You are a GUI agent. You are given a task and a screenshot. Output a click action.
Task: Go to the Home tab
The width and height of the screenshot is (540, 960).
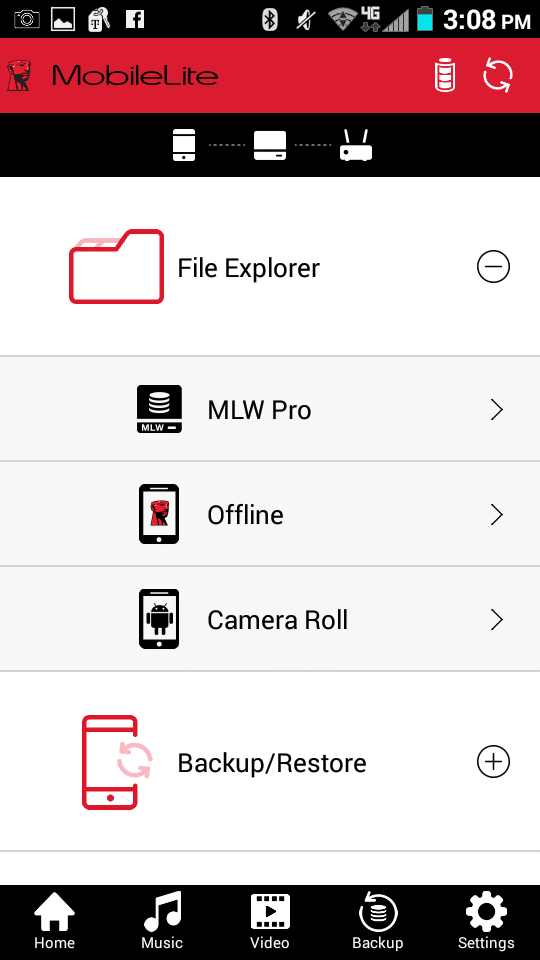point(54,922)
